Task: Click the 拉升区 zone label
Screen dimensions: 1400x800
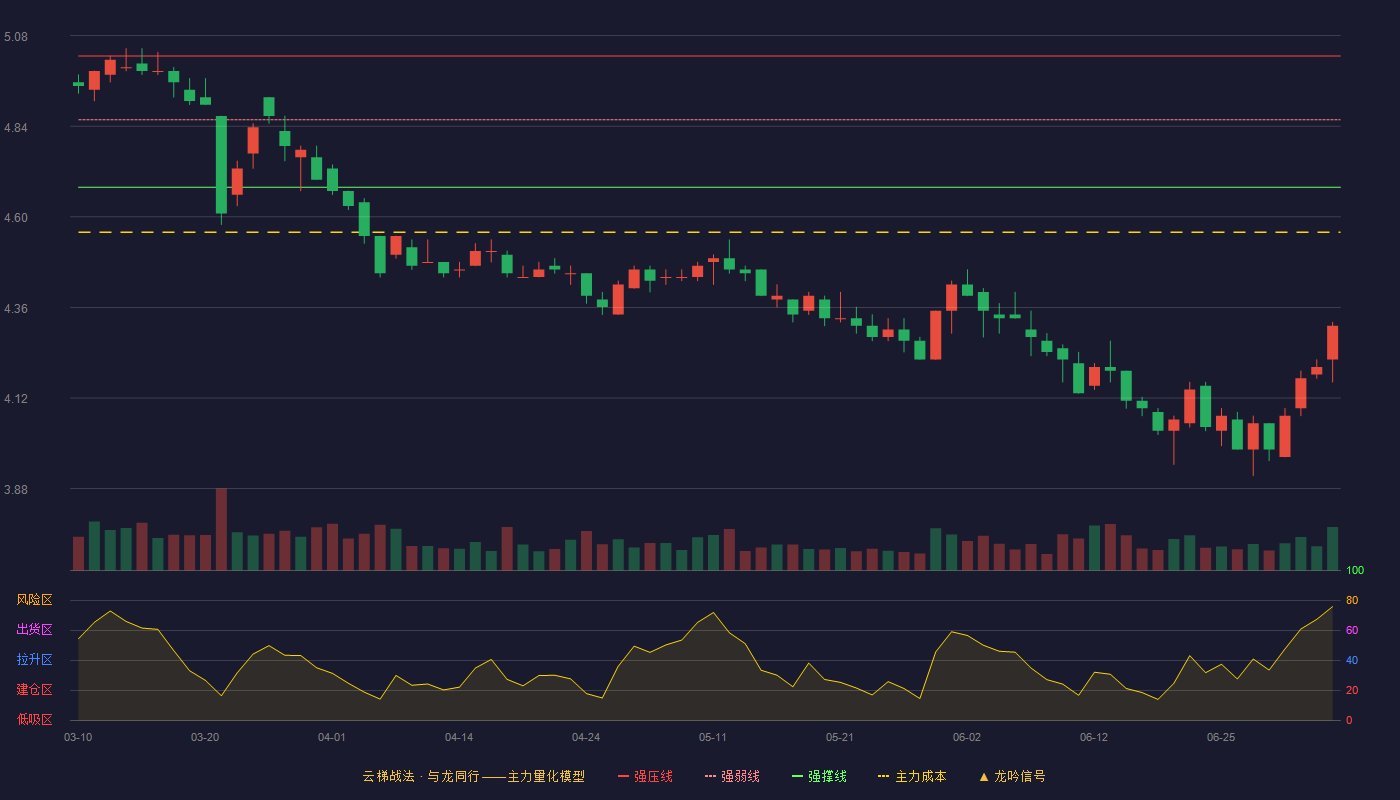Action: click(x=34, y=660)
